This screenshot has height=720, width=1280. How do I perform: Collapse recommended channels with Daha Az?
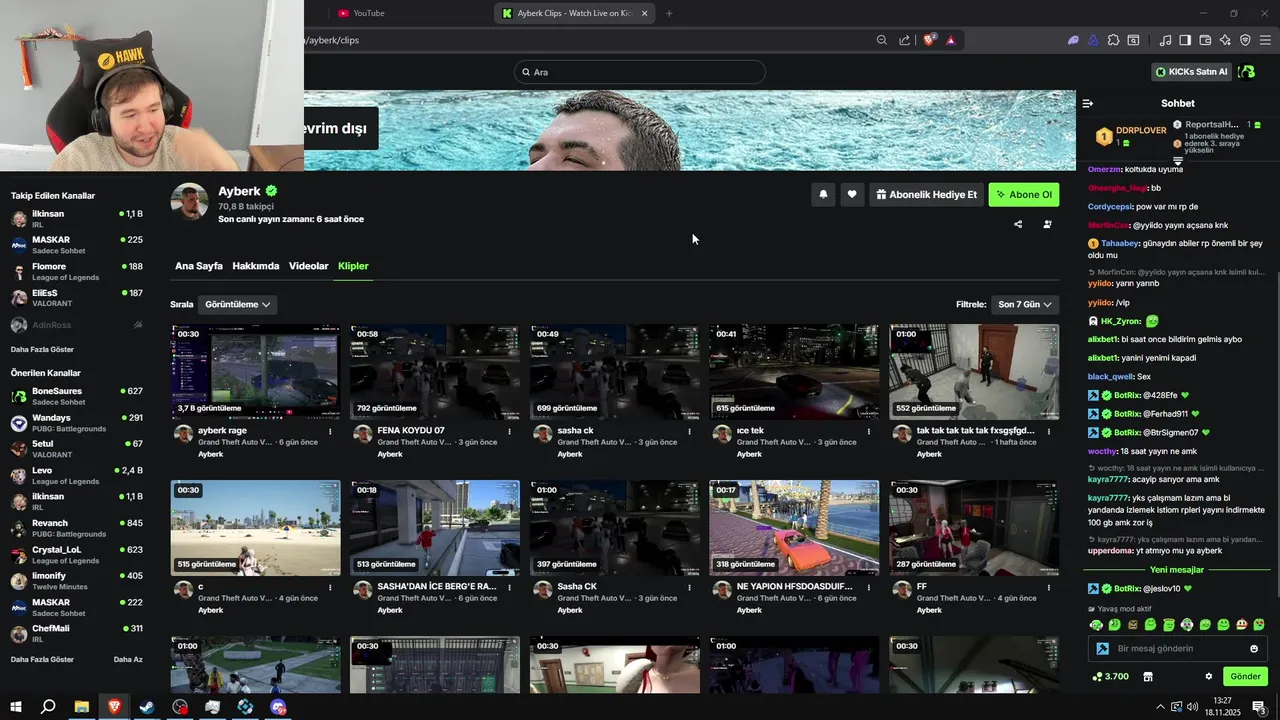click(x=128, y=660)
